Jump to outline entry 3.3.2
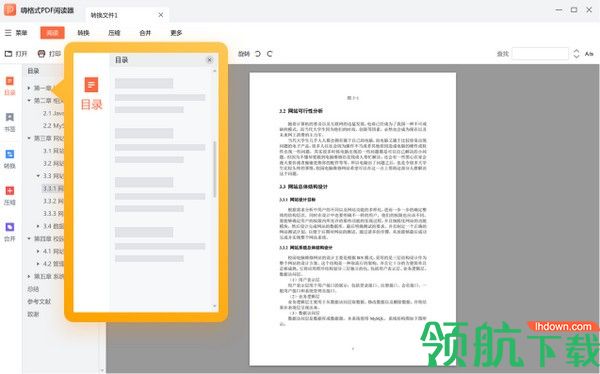The width and height of the screenshot is (600, 374). point(53,201)
